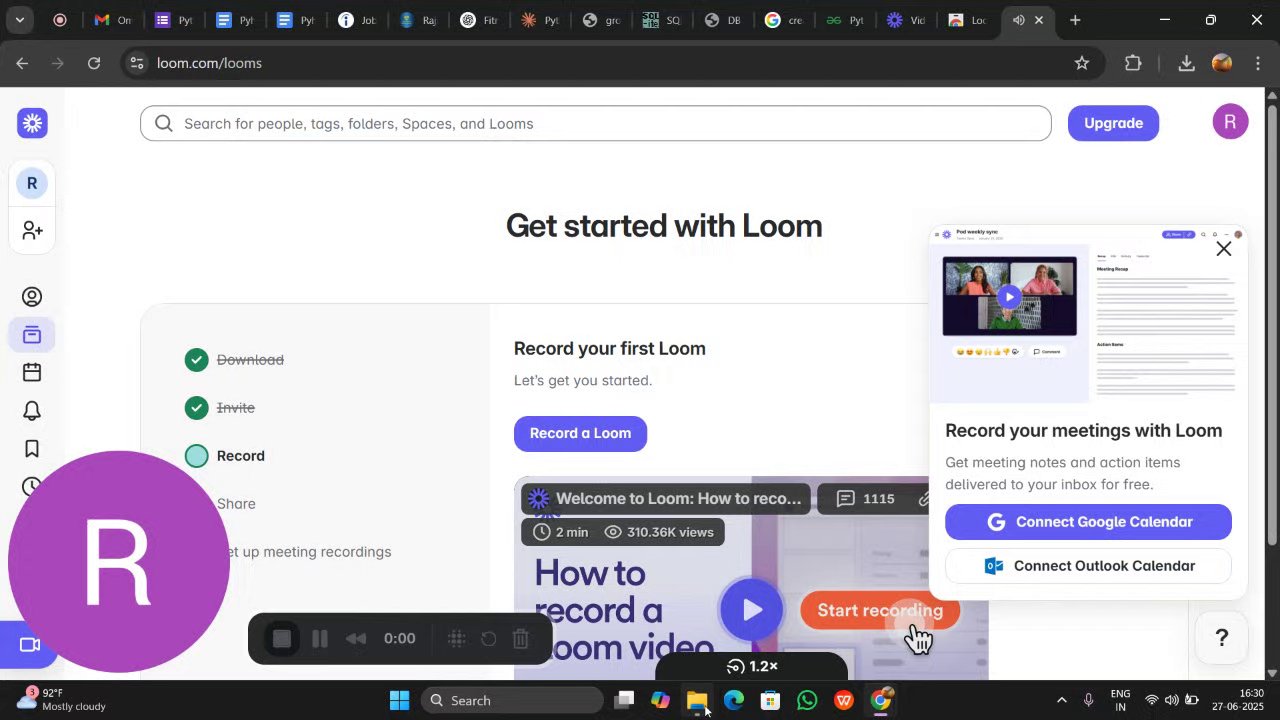Bookmark this page with the star icon
The image size is (1280, 720).
click(1081, 63)
